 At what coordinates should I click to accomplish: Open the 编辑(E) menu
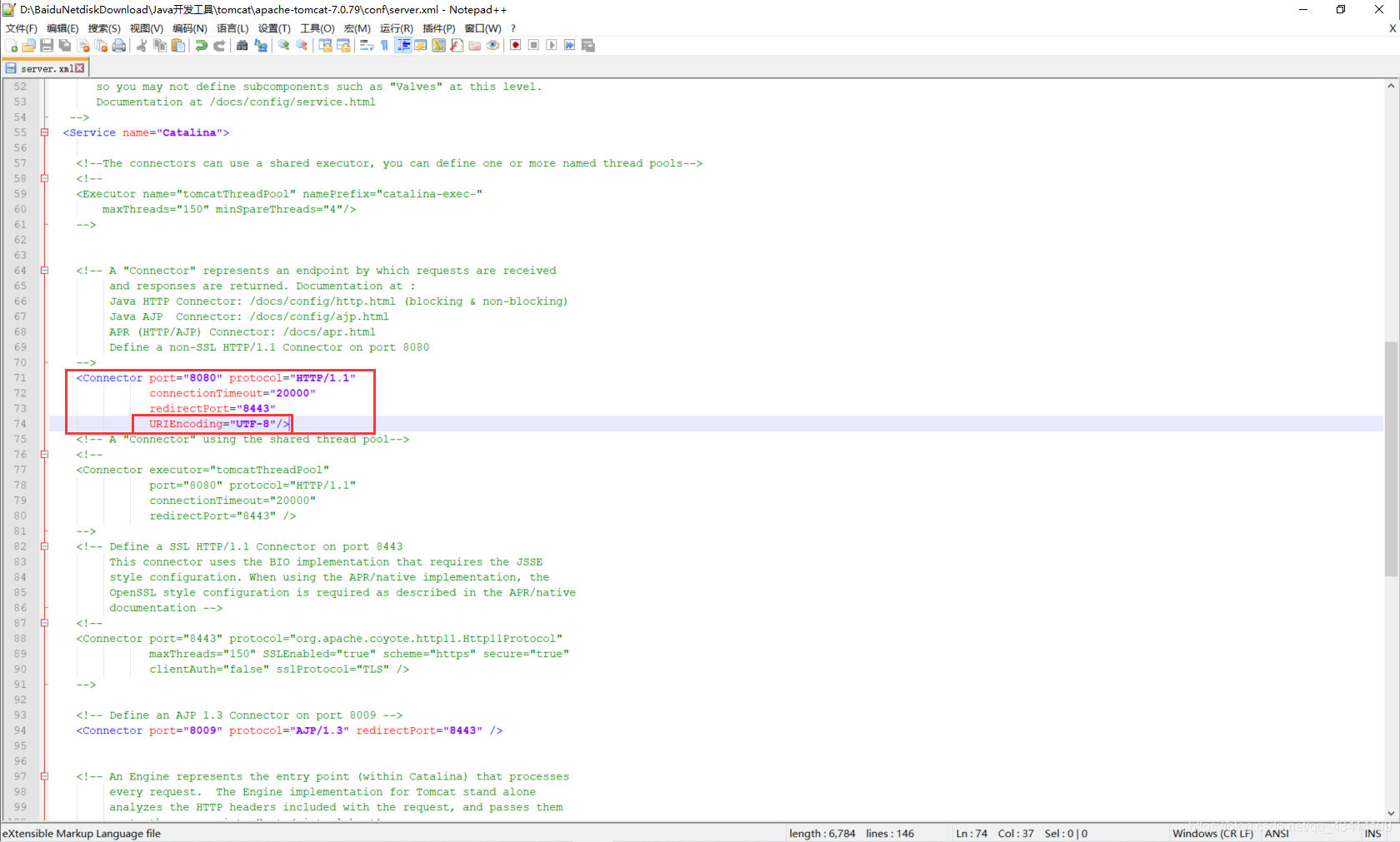tap(62, 28)
